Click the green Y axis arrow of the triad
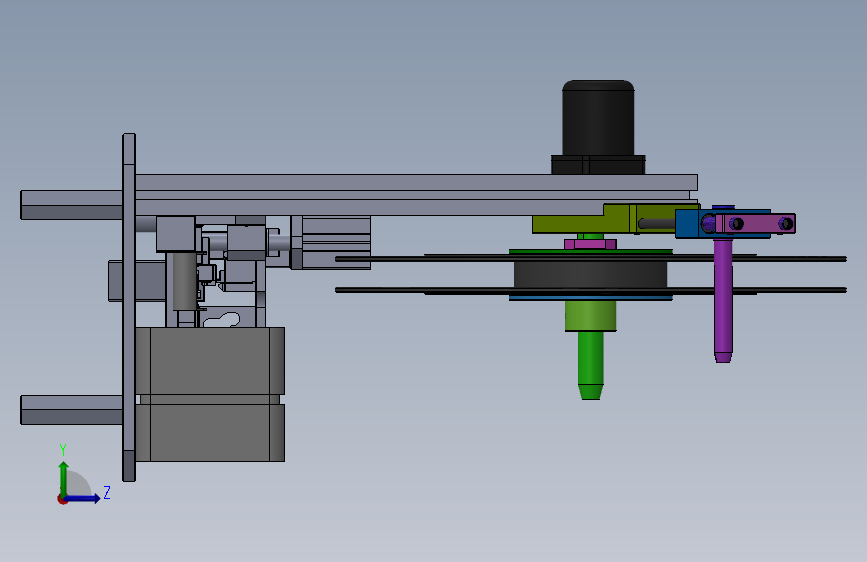 (x=64, y=478)
